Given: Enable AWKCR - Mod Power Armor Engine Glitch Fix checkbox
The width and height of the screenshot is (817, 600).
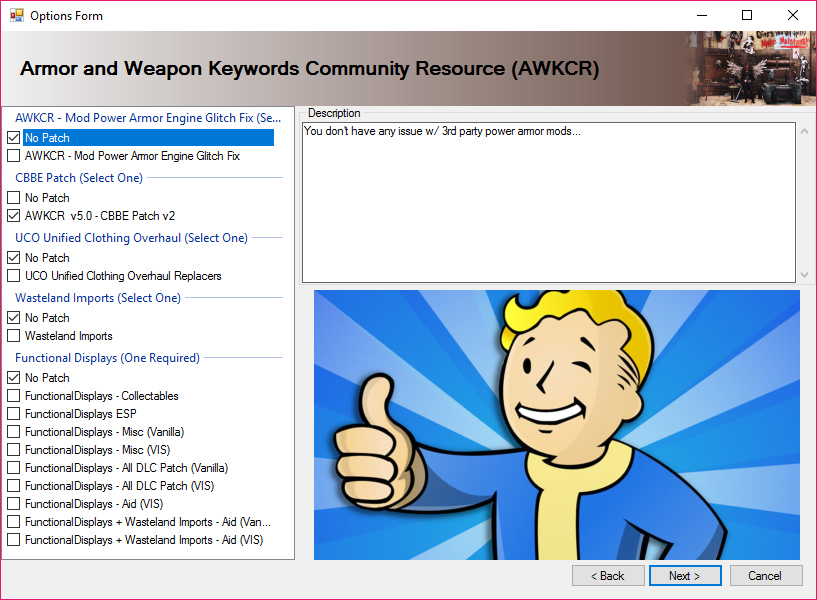Looking at the screenshot, I should [14, 156].
